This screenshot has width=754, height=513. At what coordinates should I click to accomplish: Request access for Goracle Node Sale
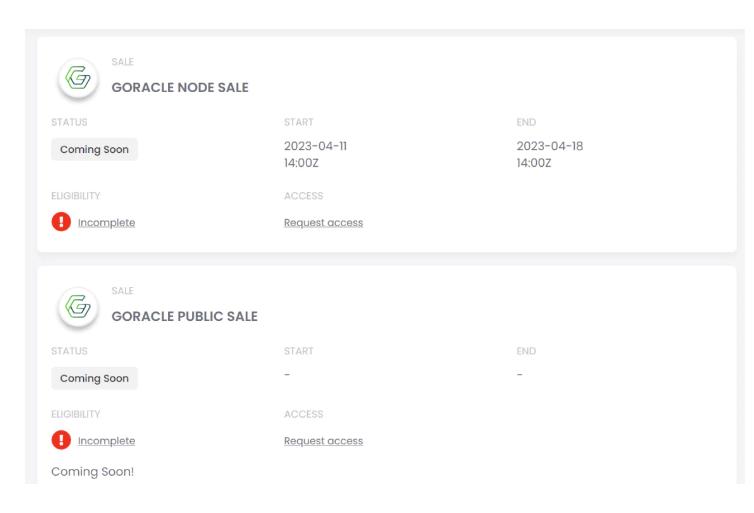point(323,223)
